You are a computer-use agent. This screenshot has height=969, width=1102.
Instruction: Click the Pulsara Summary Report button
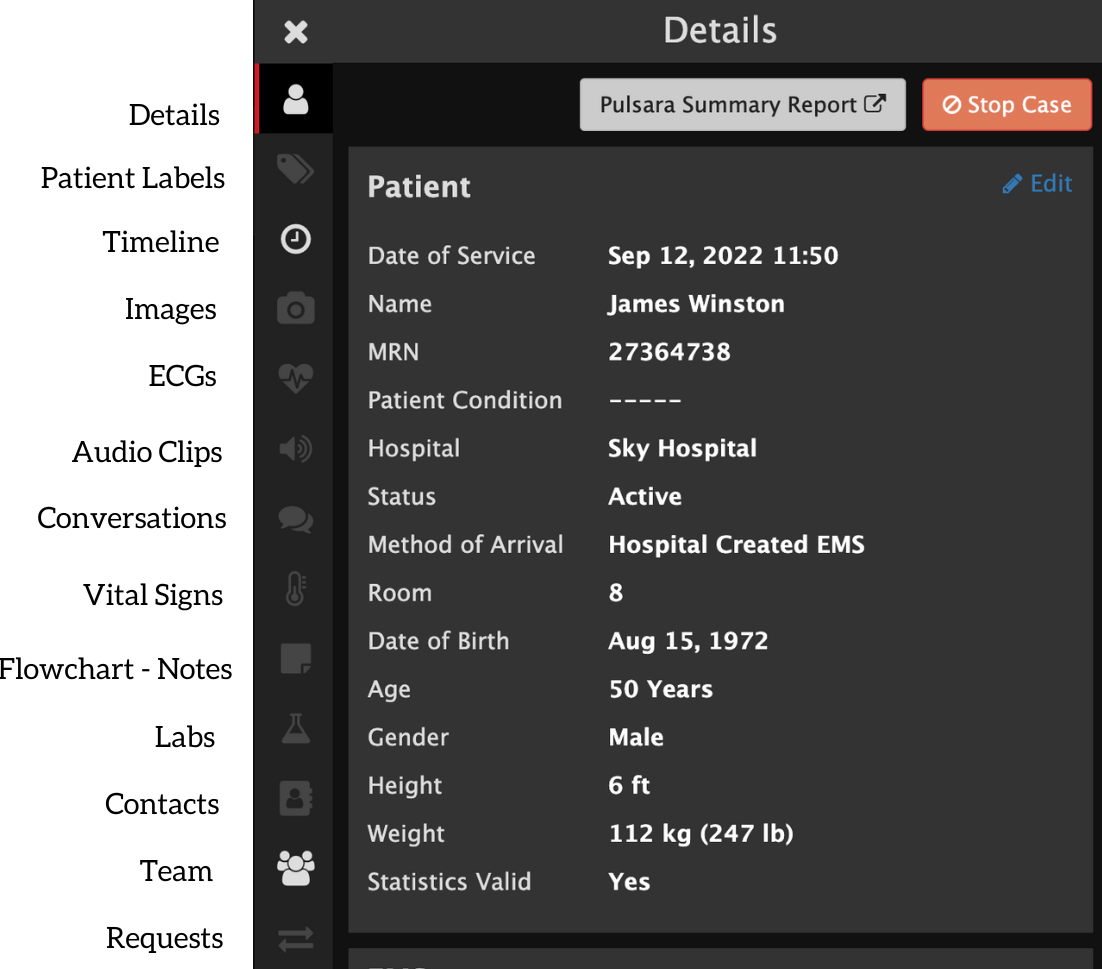click(x=742, y=105)
